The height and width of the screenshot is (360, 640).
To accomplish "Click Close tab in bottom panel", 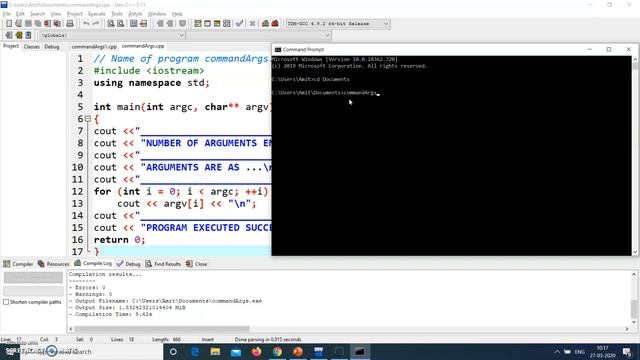I will [197, 264].
